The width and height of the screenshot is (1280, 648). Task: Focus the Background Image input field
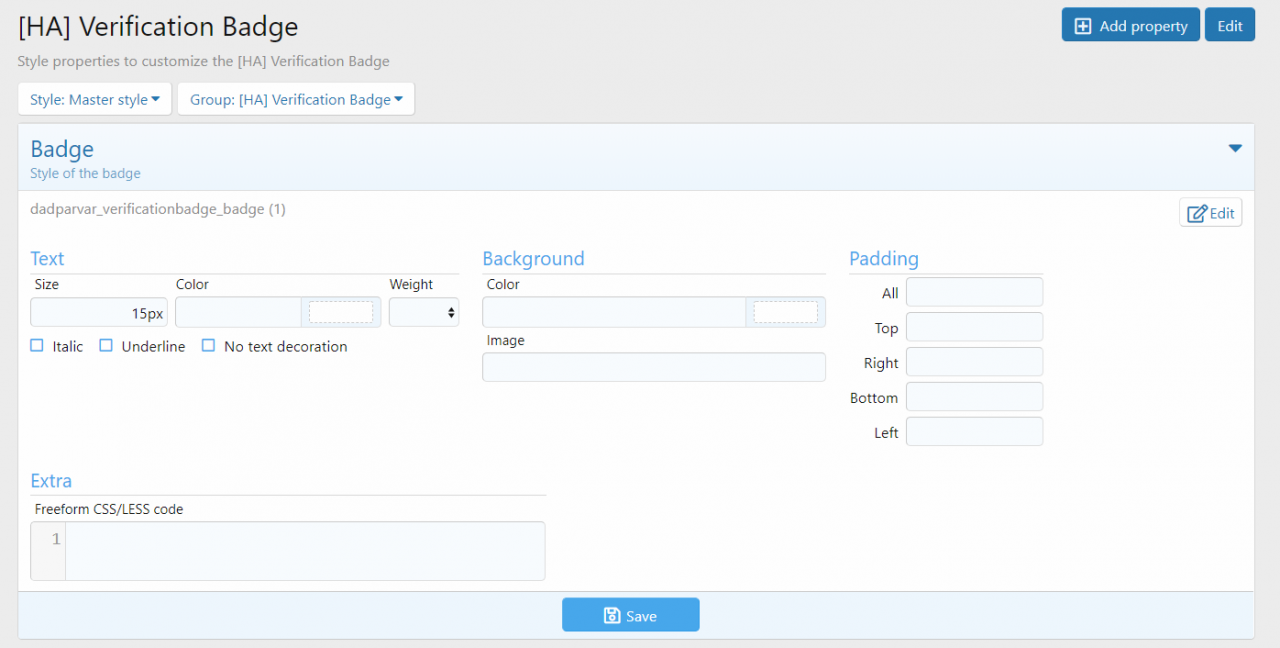(654, 367)
